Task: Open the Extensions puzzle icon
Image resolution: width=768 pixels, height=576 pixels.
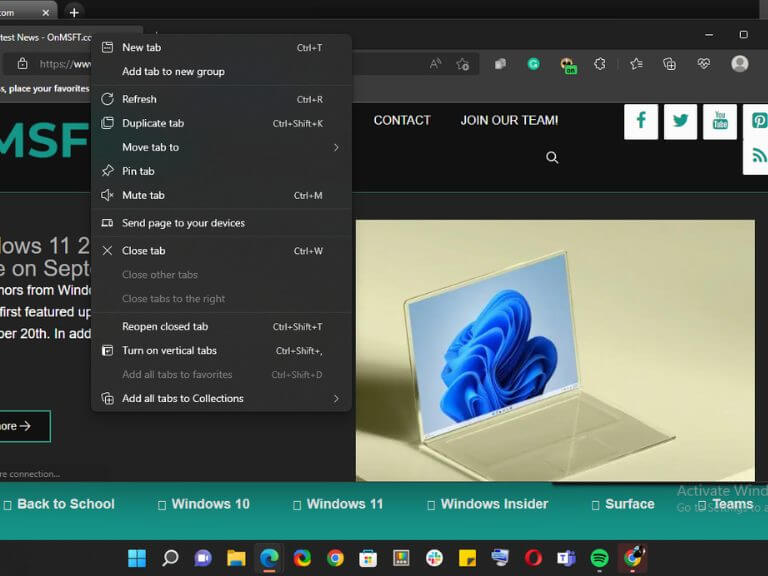Action: coord(600,64)
